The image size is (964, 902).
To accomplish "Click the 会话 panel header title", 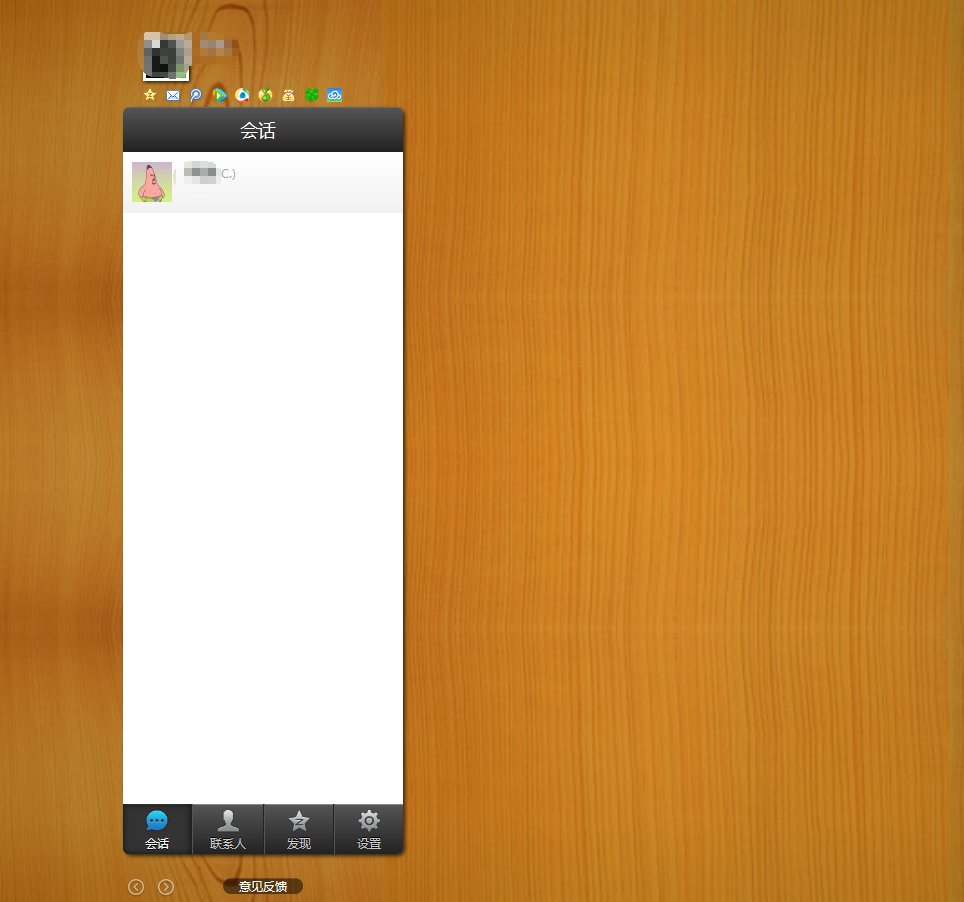I will tap(258, 130).
